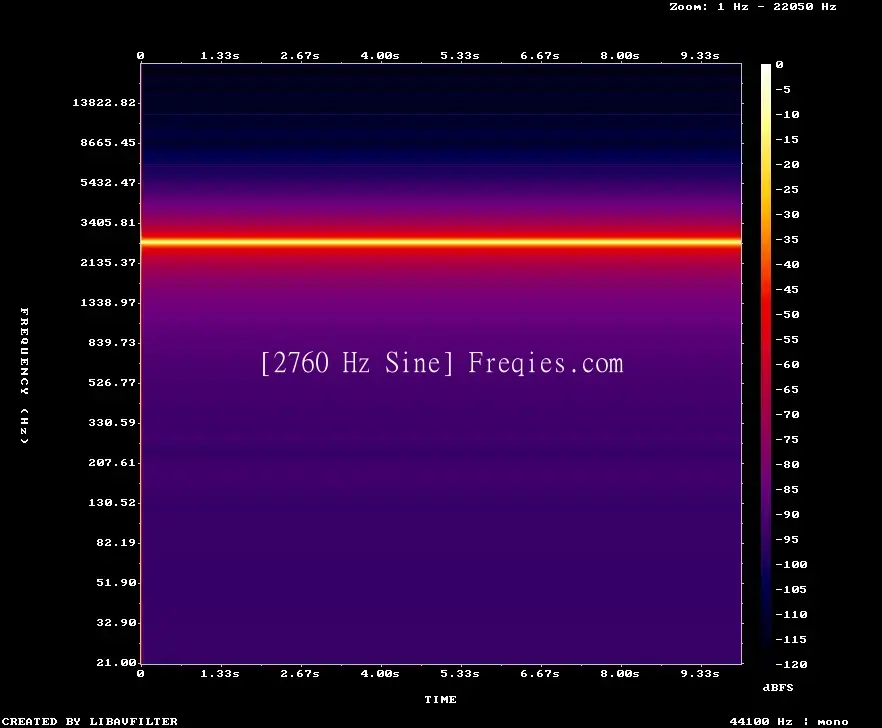The image size is (882, 728).
Task: Click "1.33s" on the top time axis
Action: point(220,56)
